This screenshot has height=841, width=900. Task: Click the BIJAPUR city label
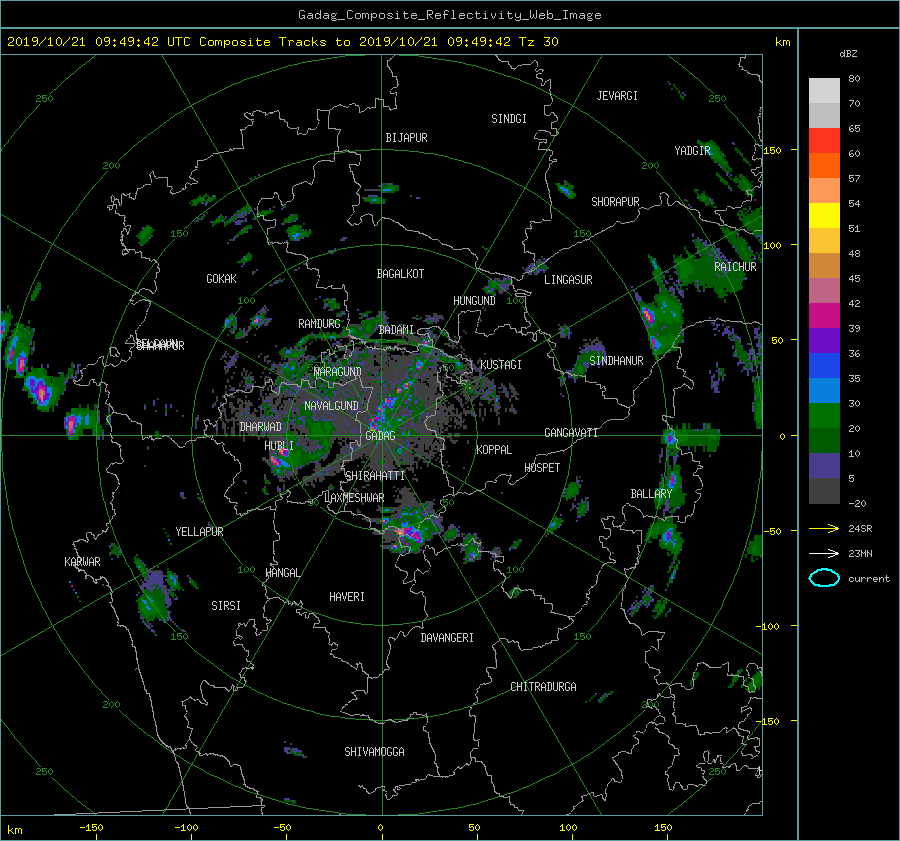tap(406, 138)
